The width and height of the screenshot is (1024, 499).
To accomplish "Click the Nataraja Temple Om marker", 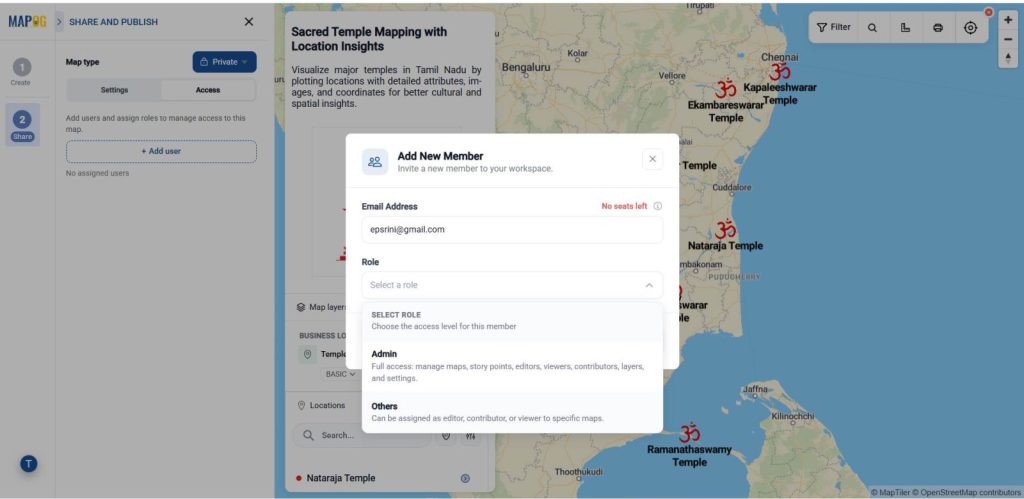I will click(725, 229).
